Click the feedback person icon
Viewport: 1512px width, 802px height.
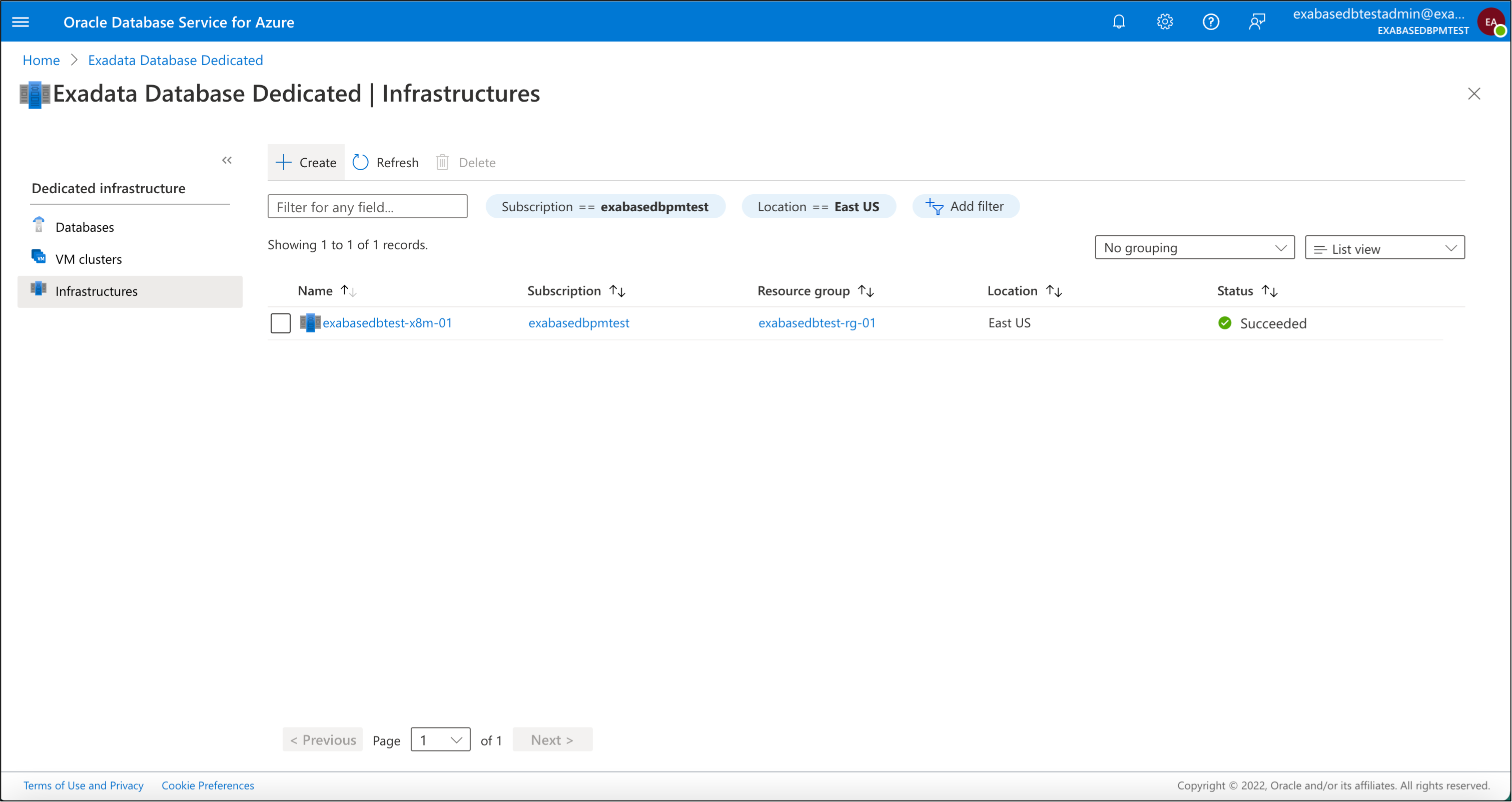click(x=1257, y=23)
